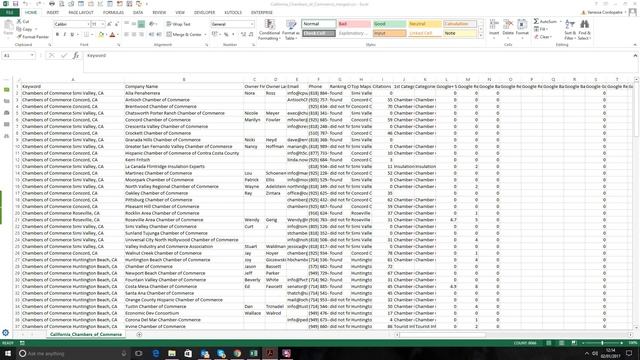Click the AutoSum sigma icon
The height and width of the screenshot is (360, 640).
pyautogui.click(x=536, y=21)
